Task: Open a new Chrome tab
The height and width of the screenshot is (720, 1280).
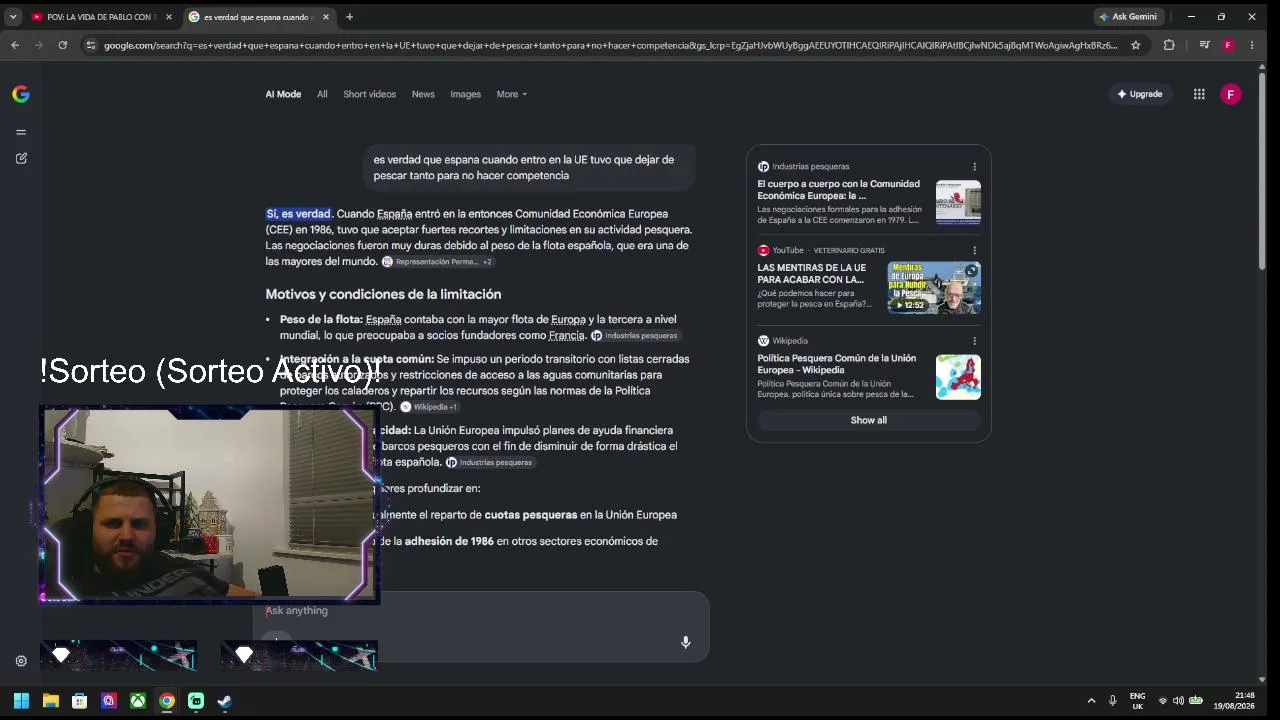Action: pyautogui.click(x=349, y=17)
